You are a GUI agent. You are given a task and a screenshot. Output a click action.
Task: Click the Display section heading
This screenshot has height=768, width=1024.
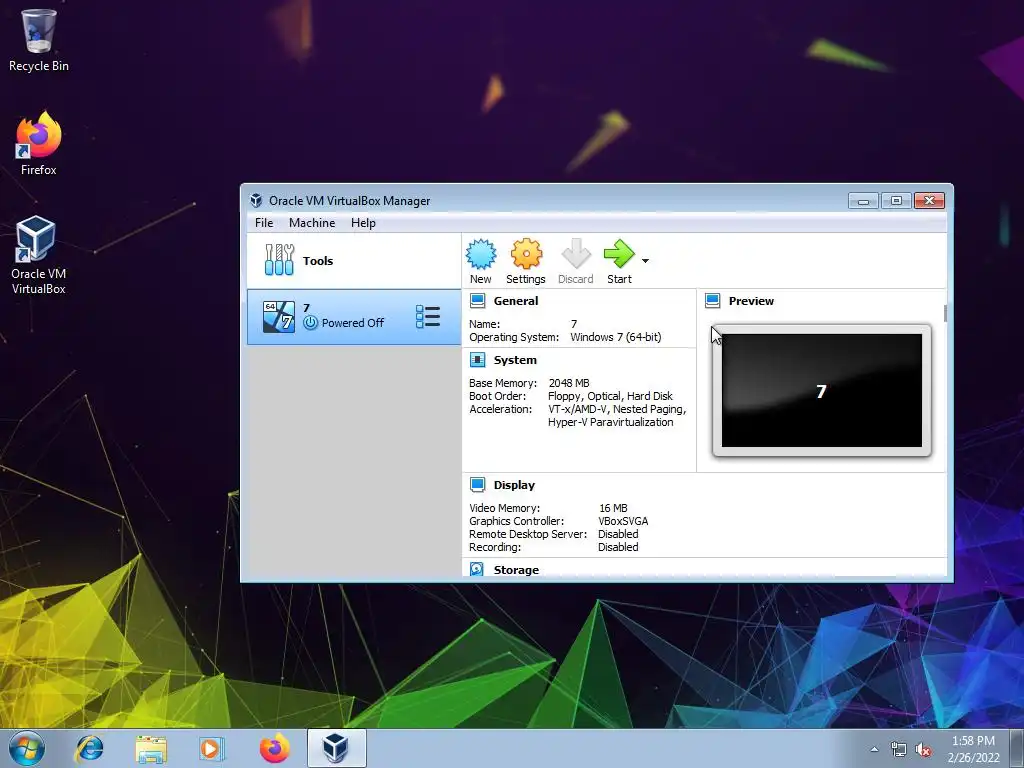point(514,485)
